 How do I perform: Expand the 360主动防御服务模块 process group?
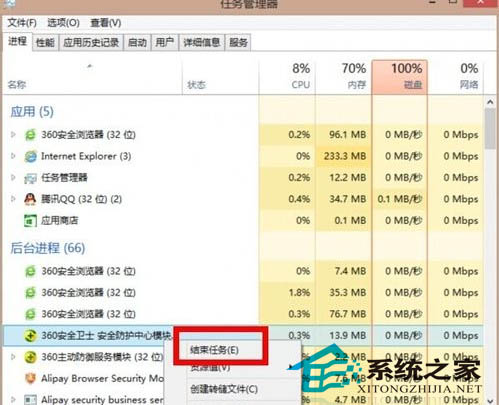13,357
